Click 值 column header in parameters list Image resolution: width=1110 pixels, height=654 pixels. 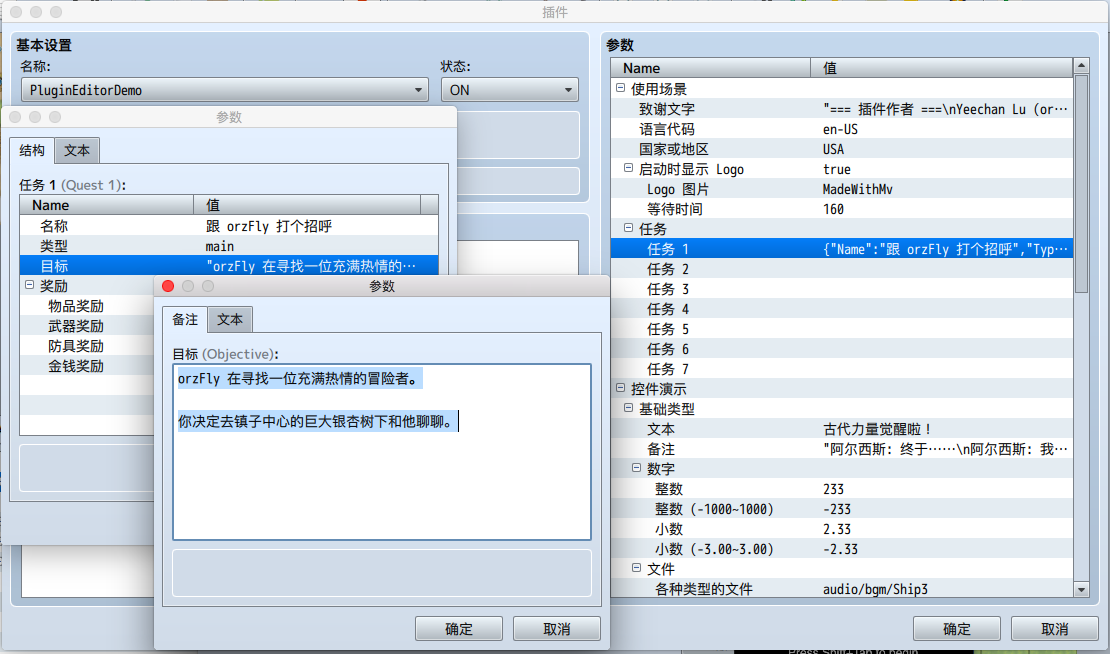click(x=942, y=68)
